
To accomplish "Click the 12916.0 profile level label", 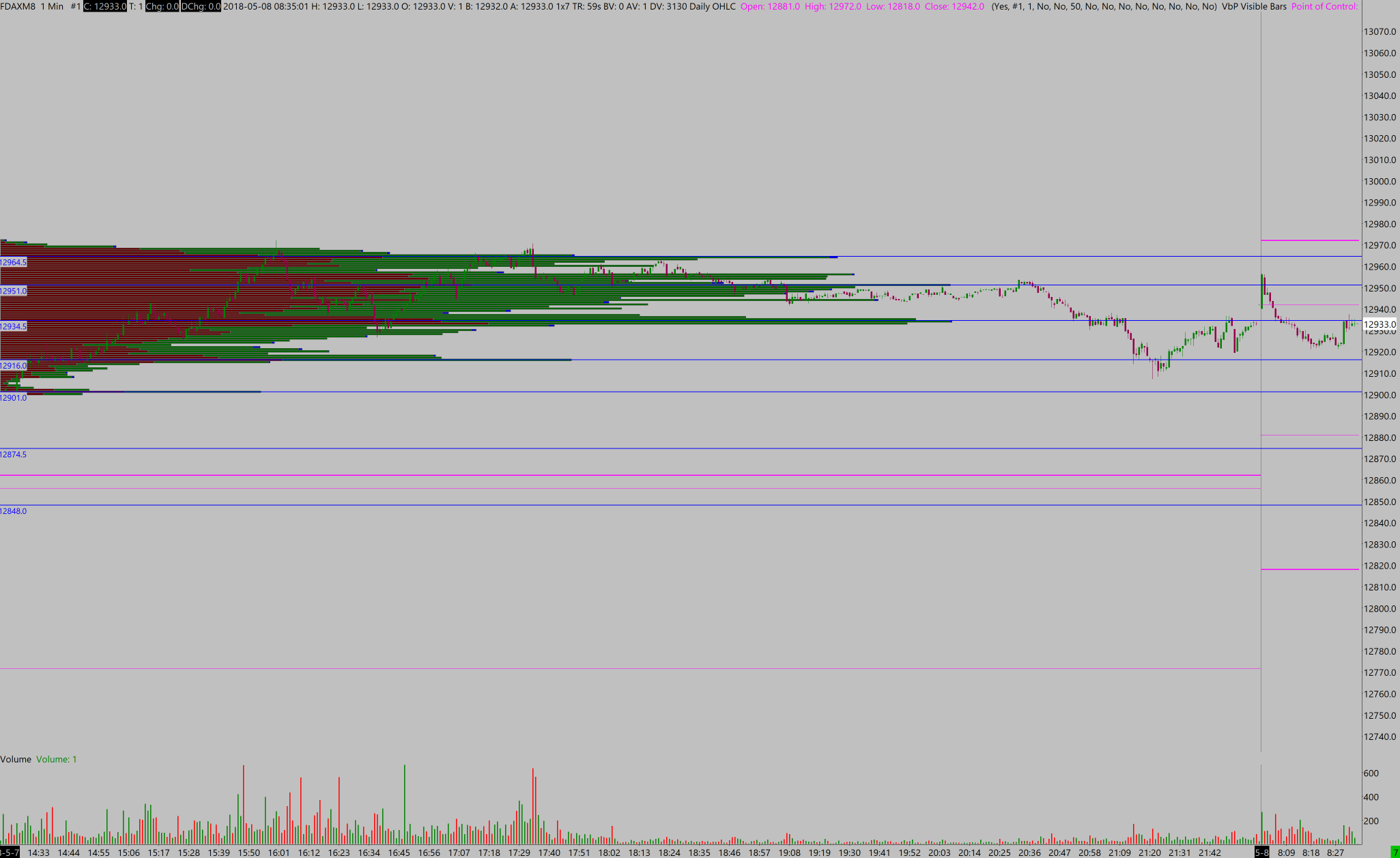I will click(14, 366).
